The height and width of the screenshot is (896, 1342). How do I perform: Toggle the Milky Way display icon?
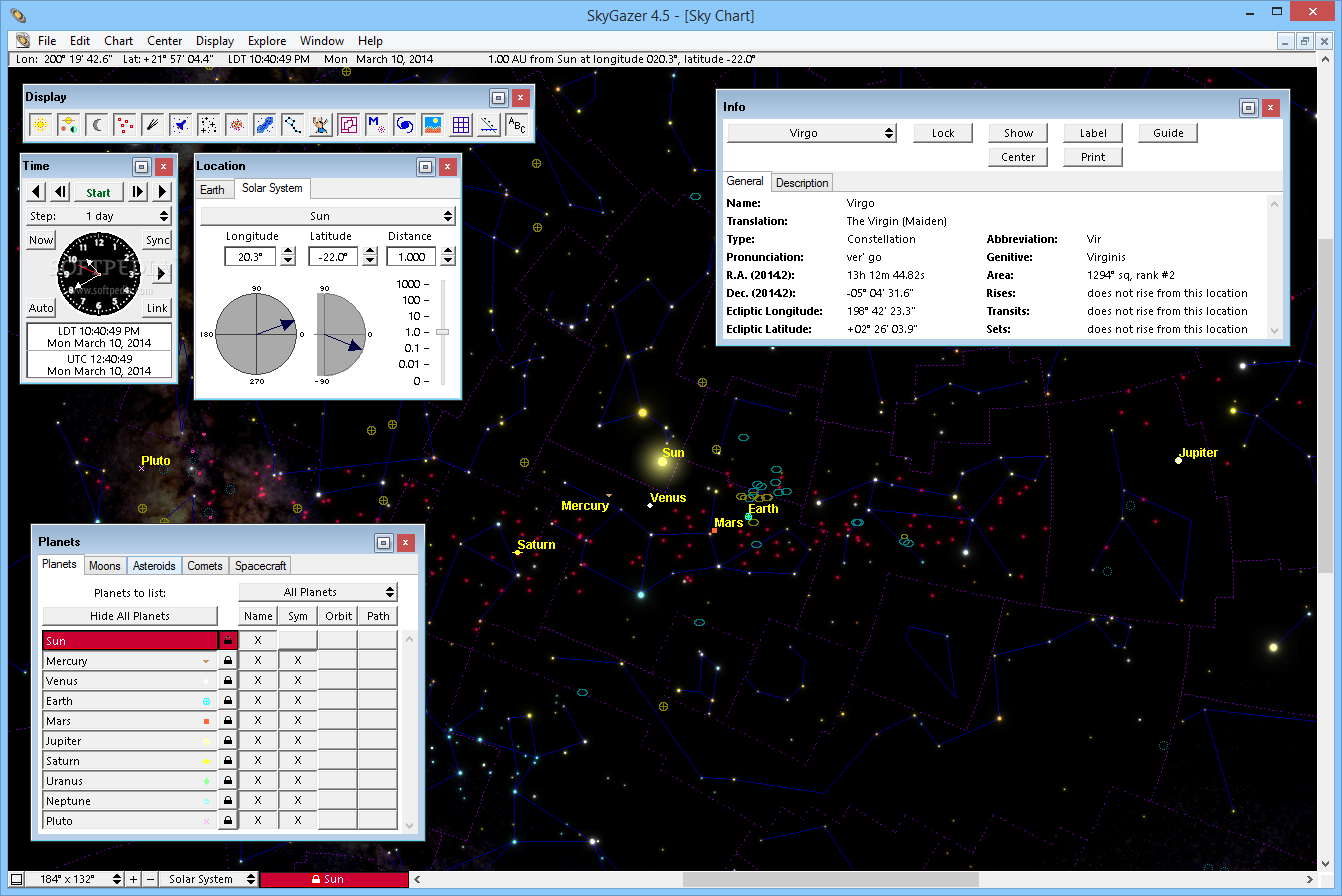pyautogui.click(x=264, y=125)
